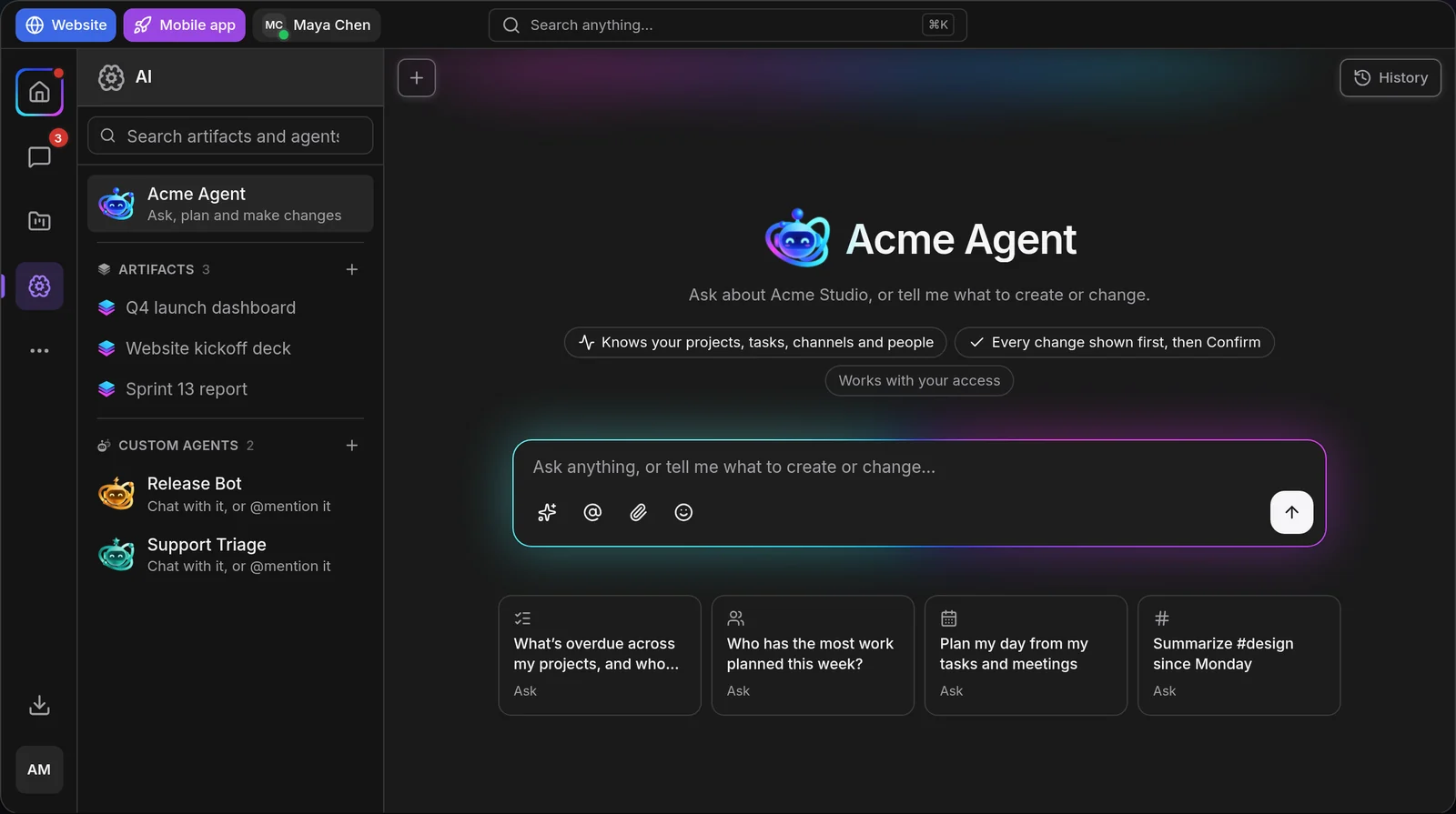Screen dimensions: 1456x814
Task: Open the Support Triage agent
Action: coord(230,555)
